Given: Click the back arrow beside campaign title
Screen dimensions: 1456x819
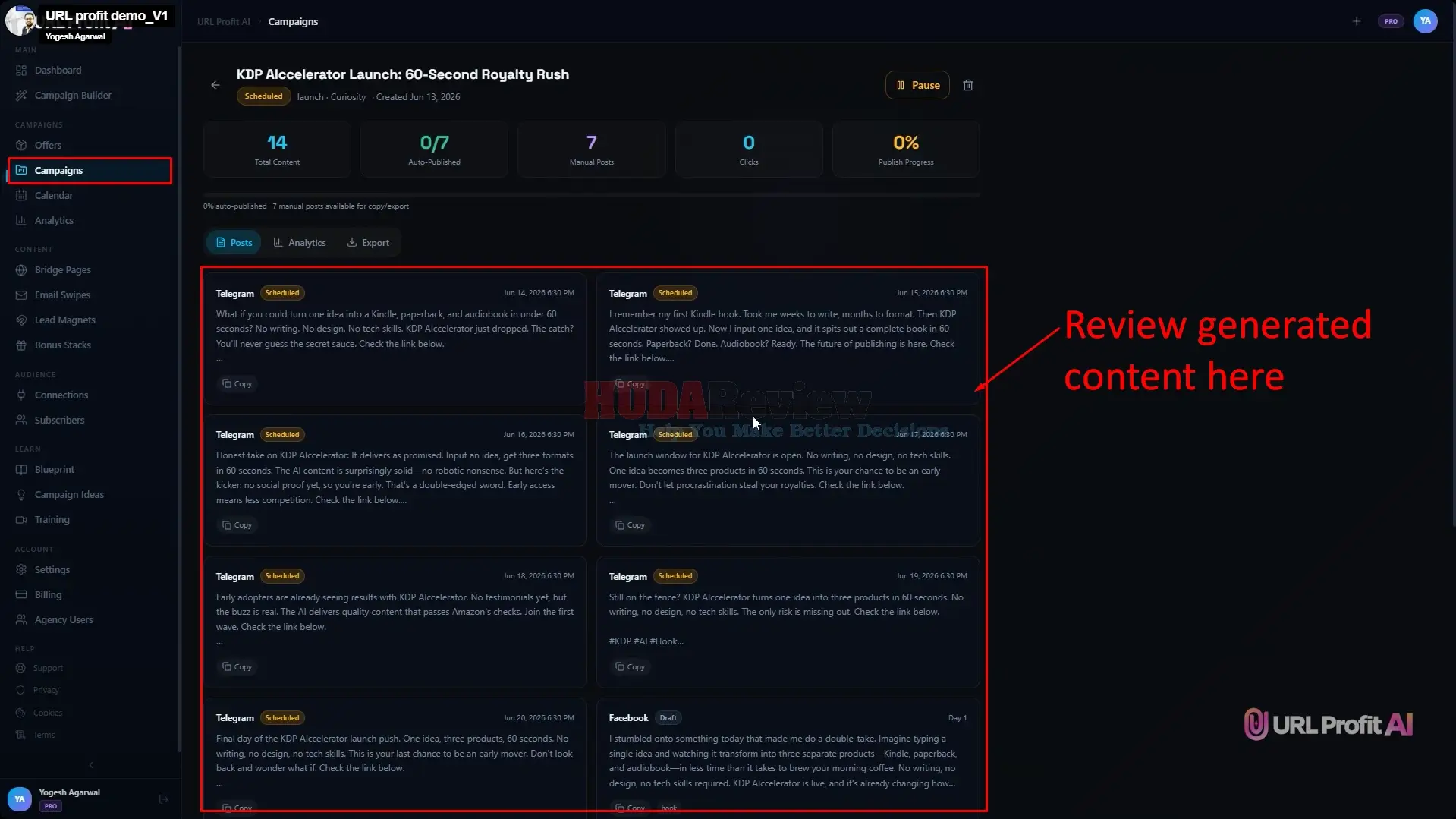Looking at the screenshot, I should tap(215, 85).
